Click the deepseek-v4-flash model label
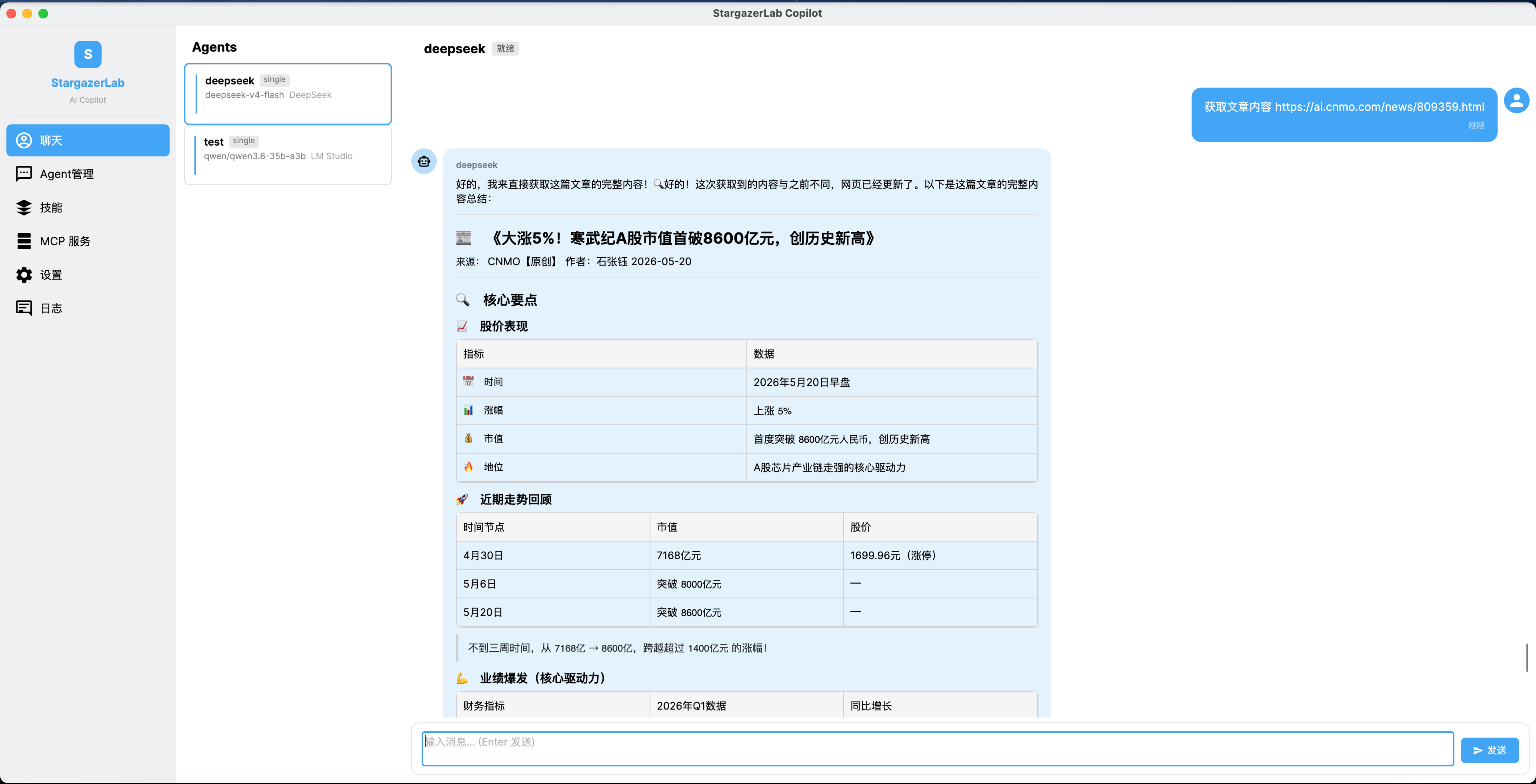1536x784 pixels. pos(244,95)
